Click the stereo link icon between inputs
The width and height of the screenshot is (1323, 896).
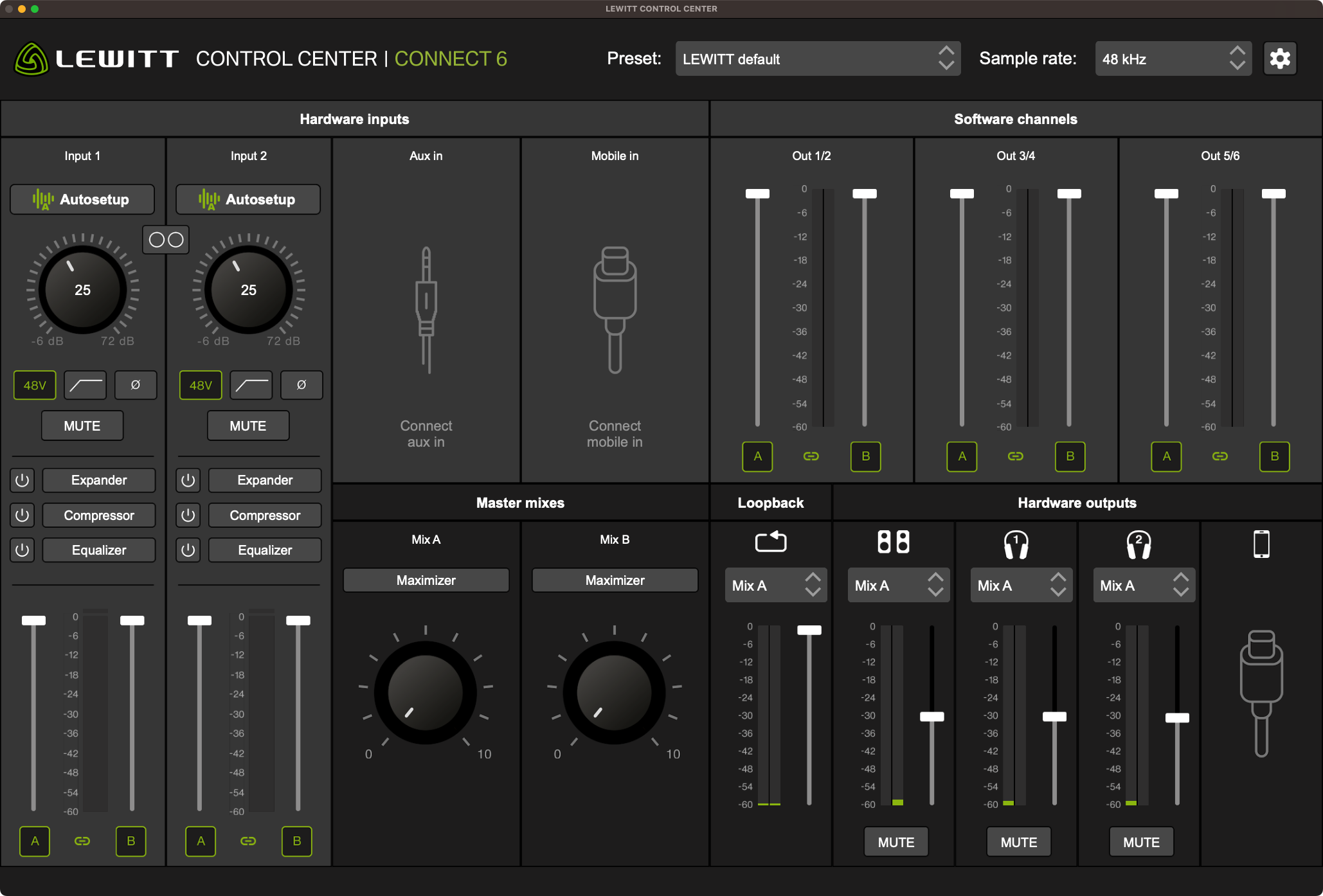[x=166, y=240]
